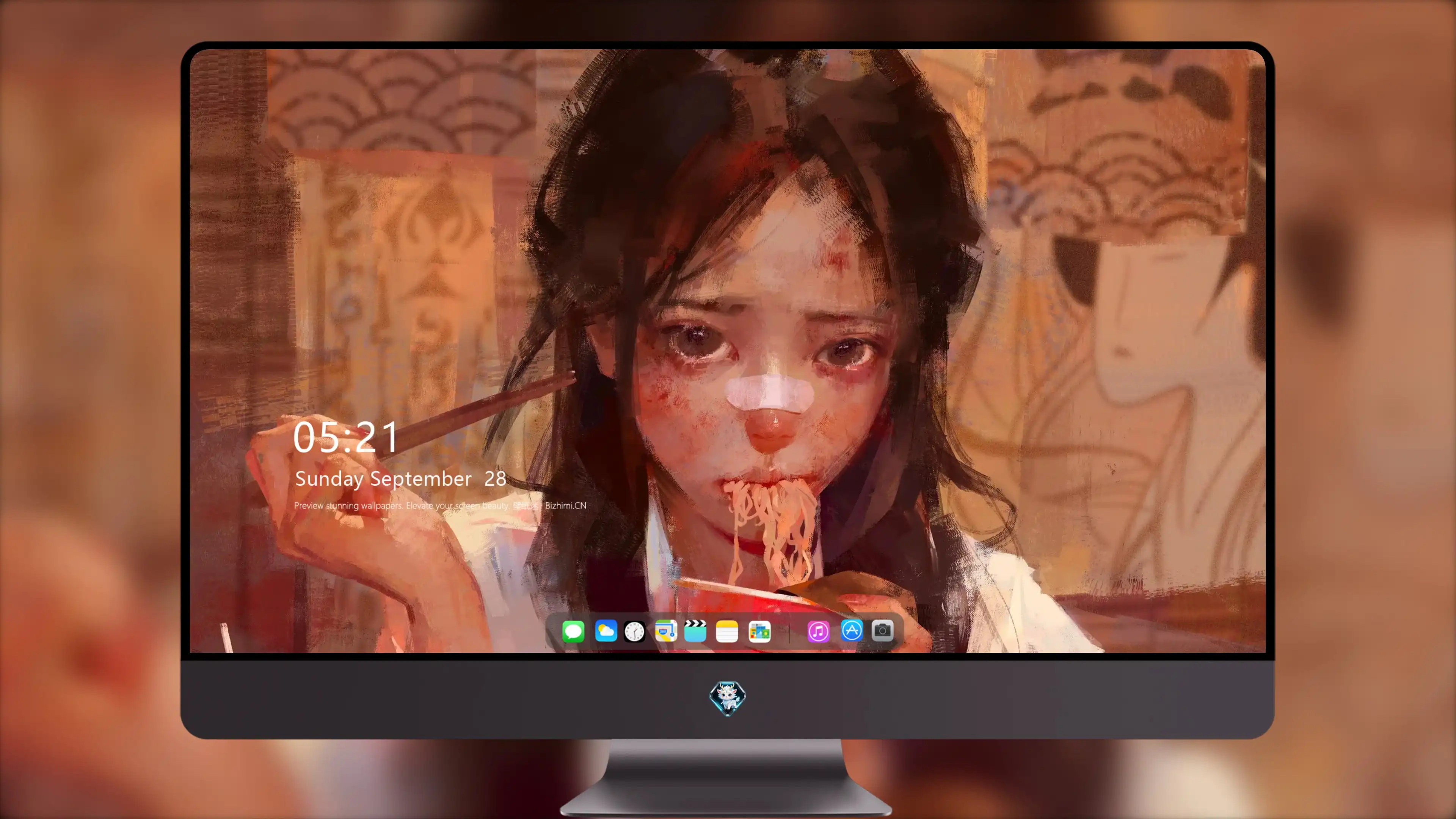The height and width of the screenshot is (819, 1456).
Task: Open the App Store icon
Action: tap(852, 630)
